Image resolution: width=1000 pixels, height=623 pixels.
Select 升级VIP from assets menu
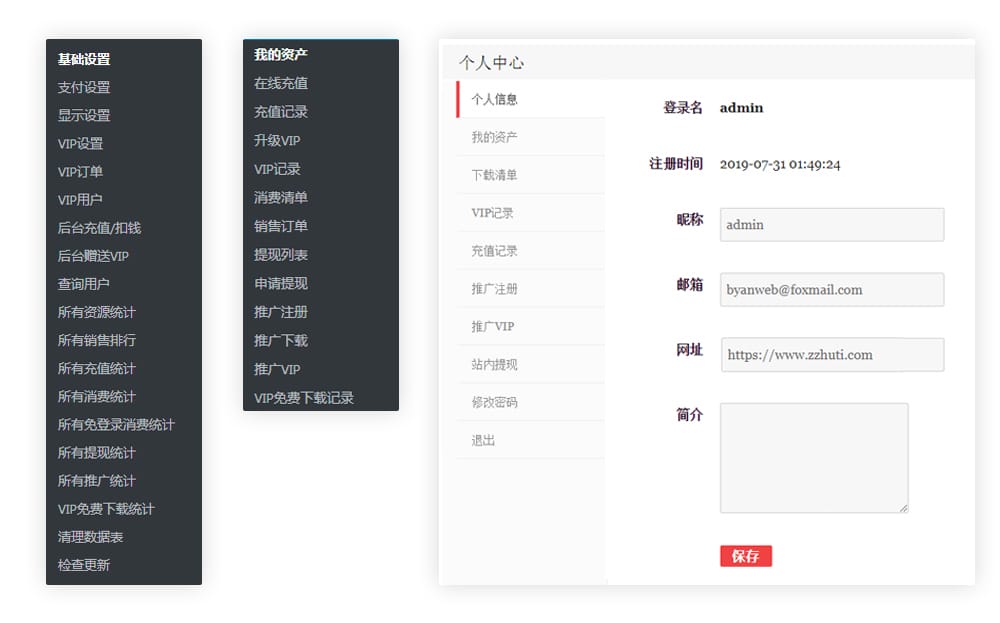[x=278, y=140]
